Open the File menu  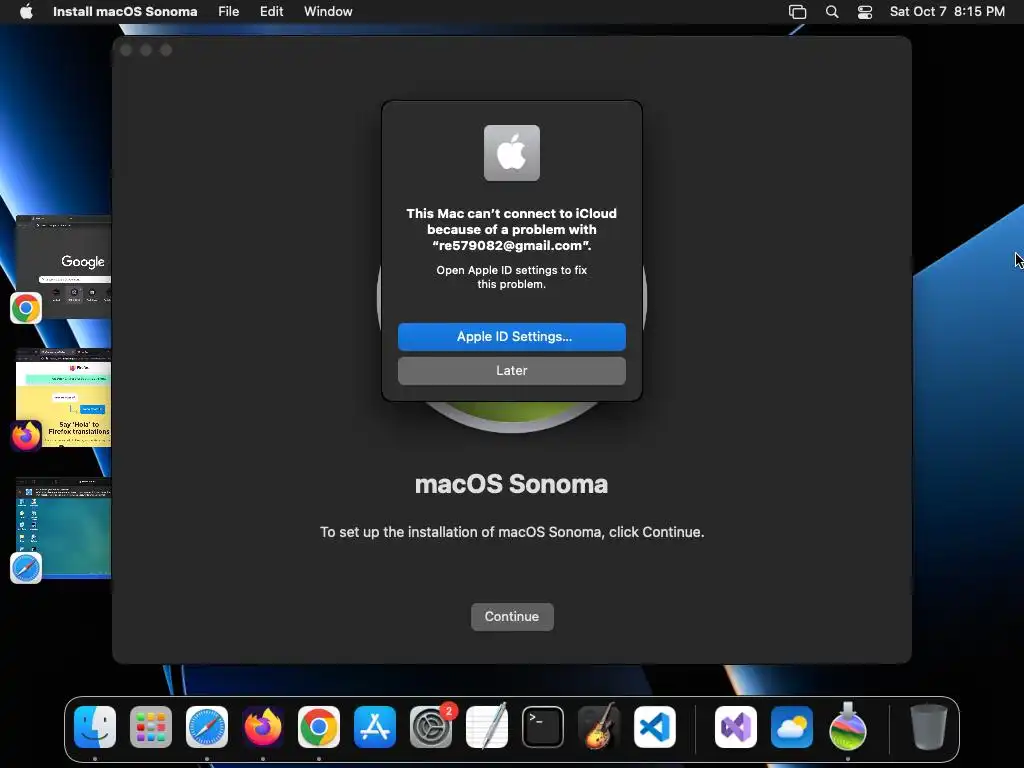point(229,11)
